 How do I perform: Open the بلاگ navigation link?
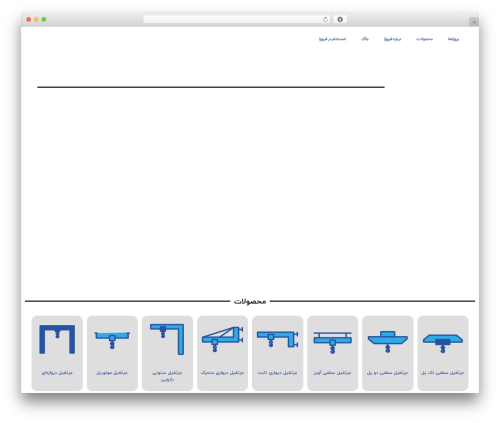365,39
